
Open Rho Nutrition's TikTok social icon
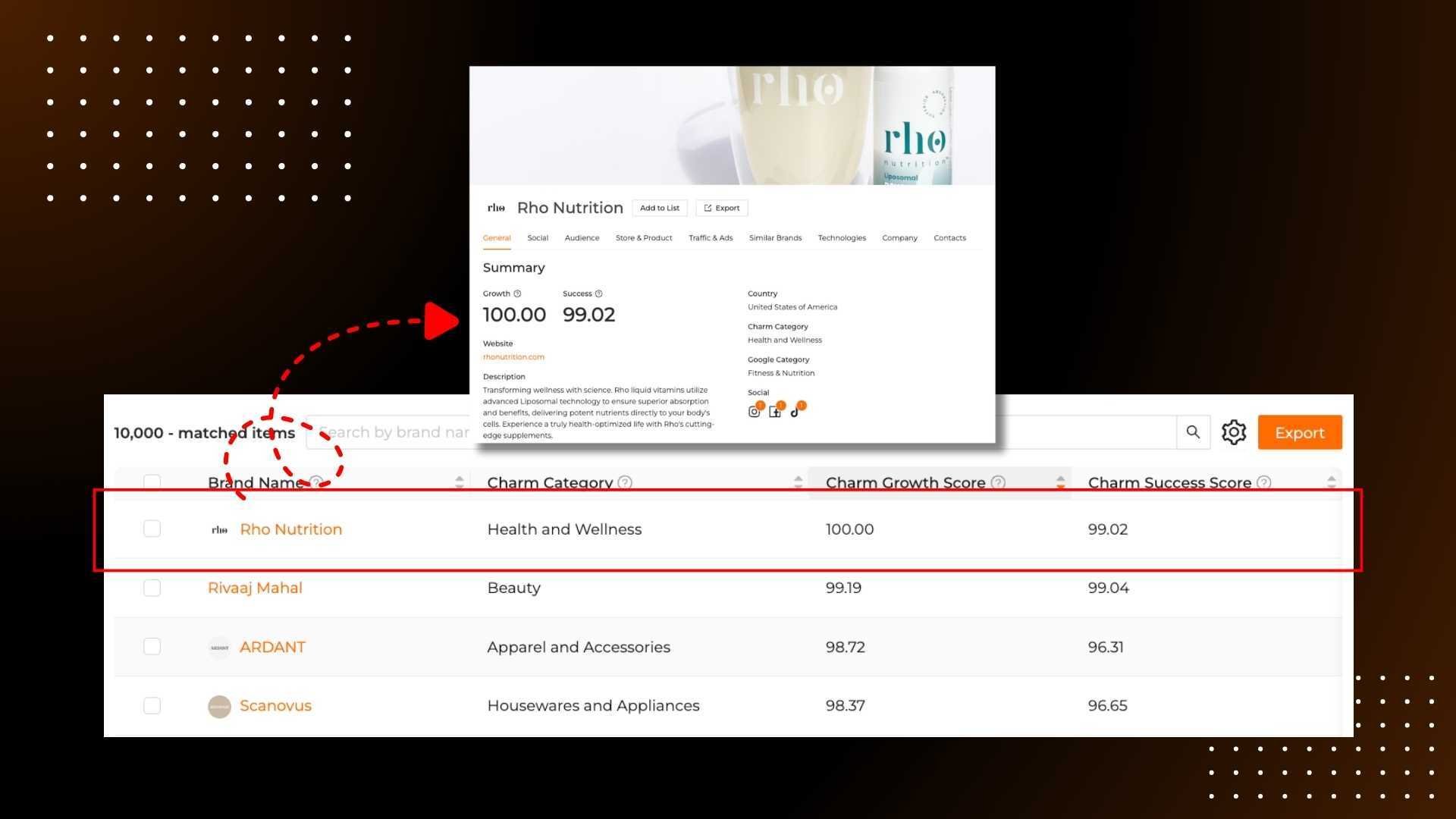[x=795, y=412]
